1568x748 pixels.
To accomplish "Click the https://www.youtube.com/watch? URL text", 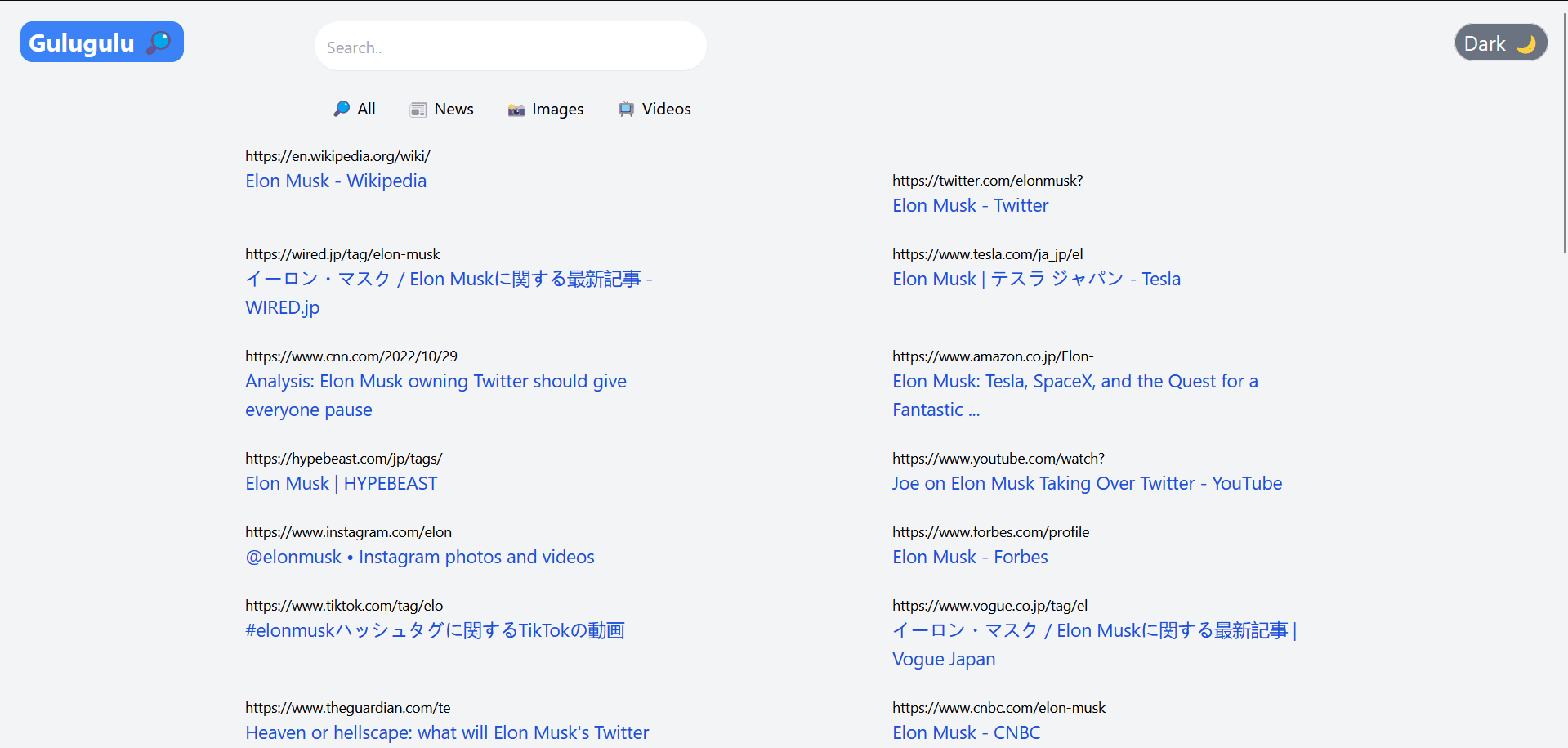I will (998, 458).
